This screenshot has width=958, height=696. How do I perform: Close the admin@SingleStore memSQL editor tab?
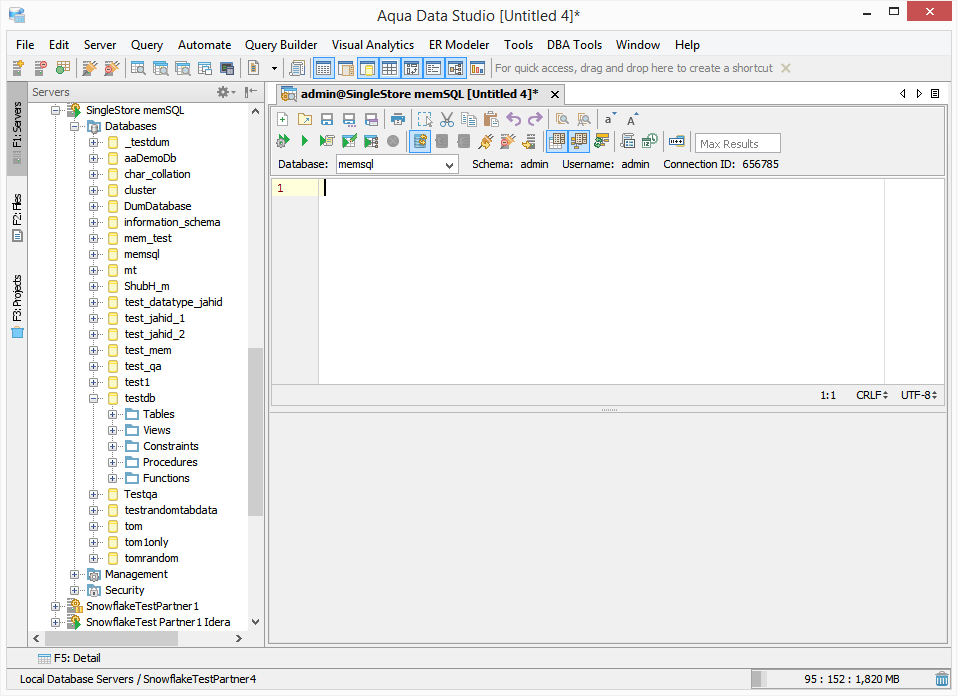(x=555, y=94)
